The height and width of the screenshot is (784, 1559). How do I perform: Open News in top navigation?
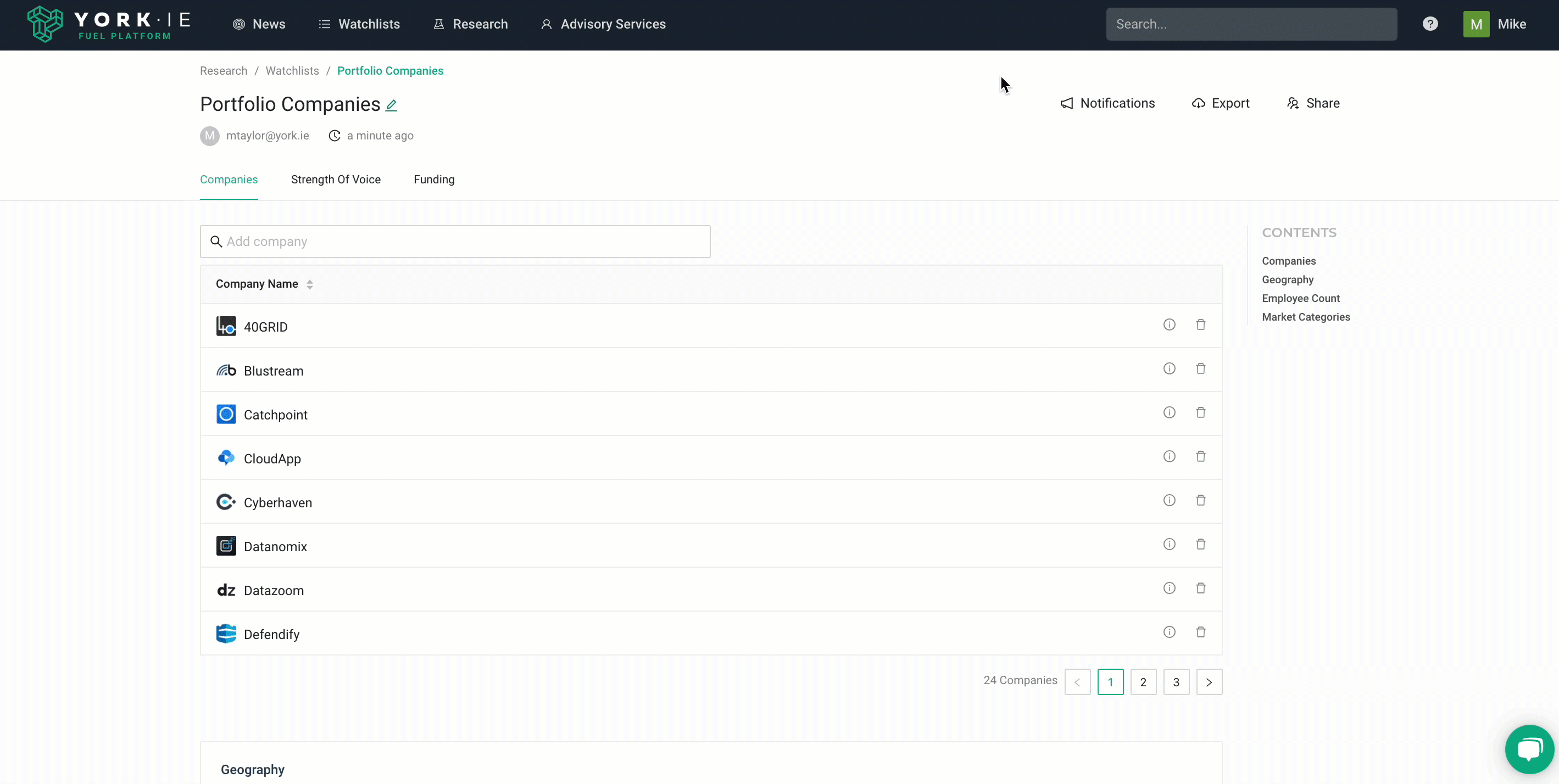pos(259,24)
